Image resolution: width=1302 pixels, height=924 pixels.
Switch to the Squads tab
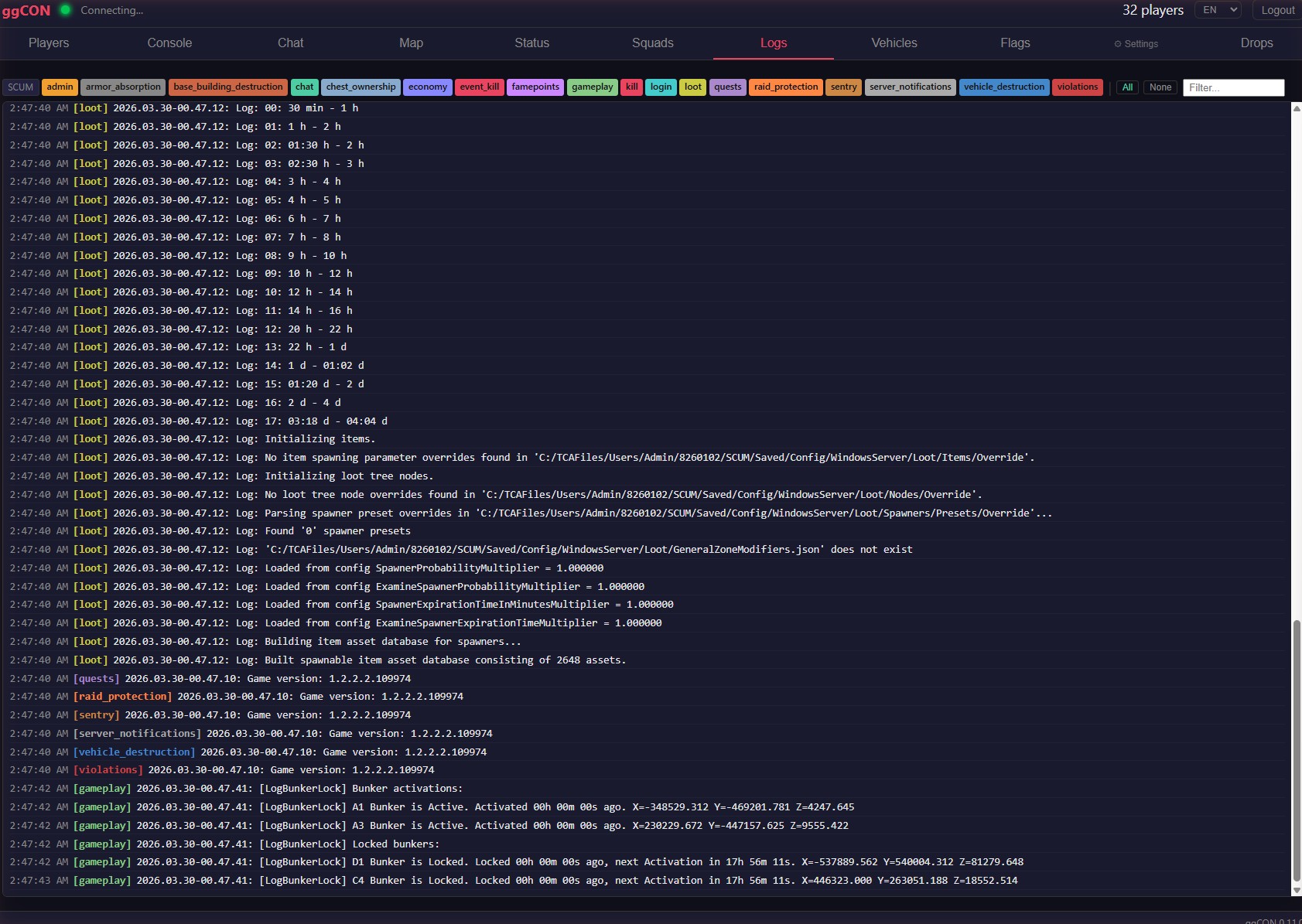(x=652, y=43)
